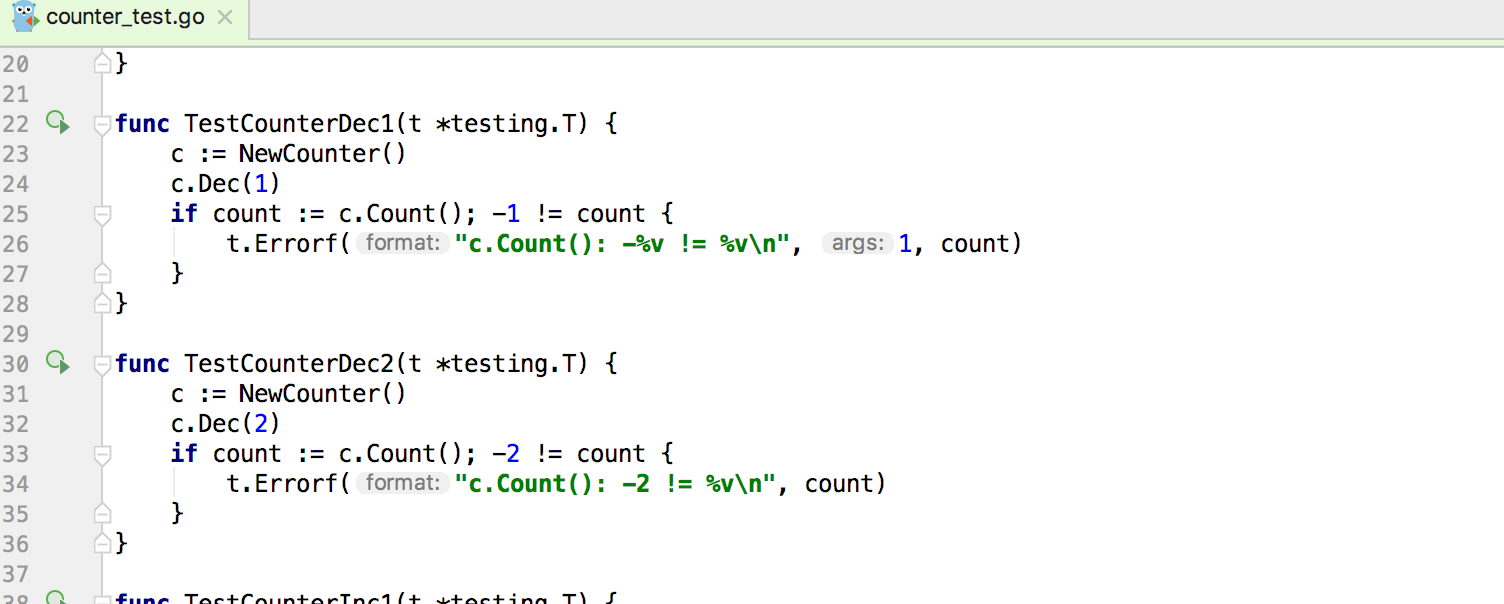Click the -1 literal on line 25

[506, 214]
